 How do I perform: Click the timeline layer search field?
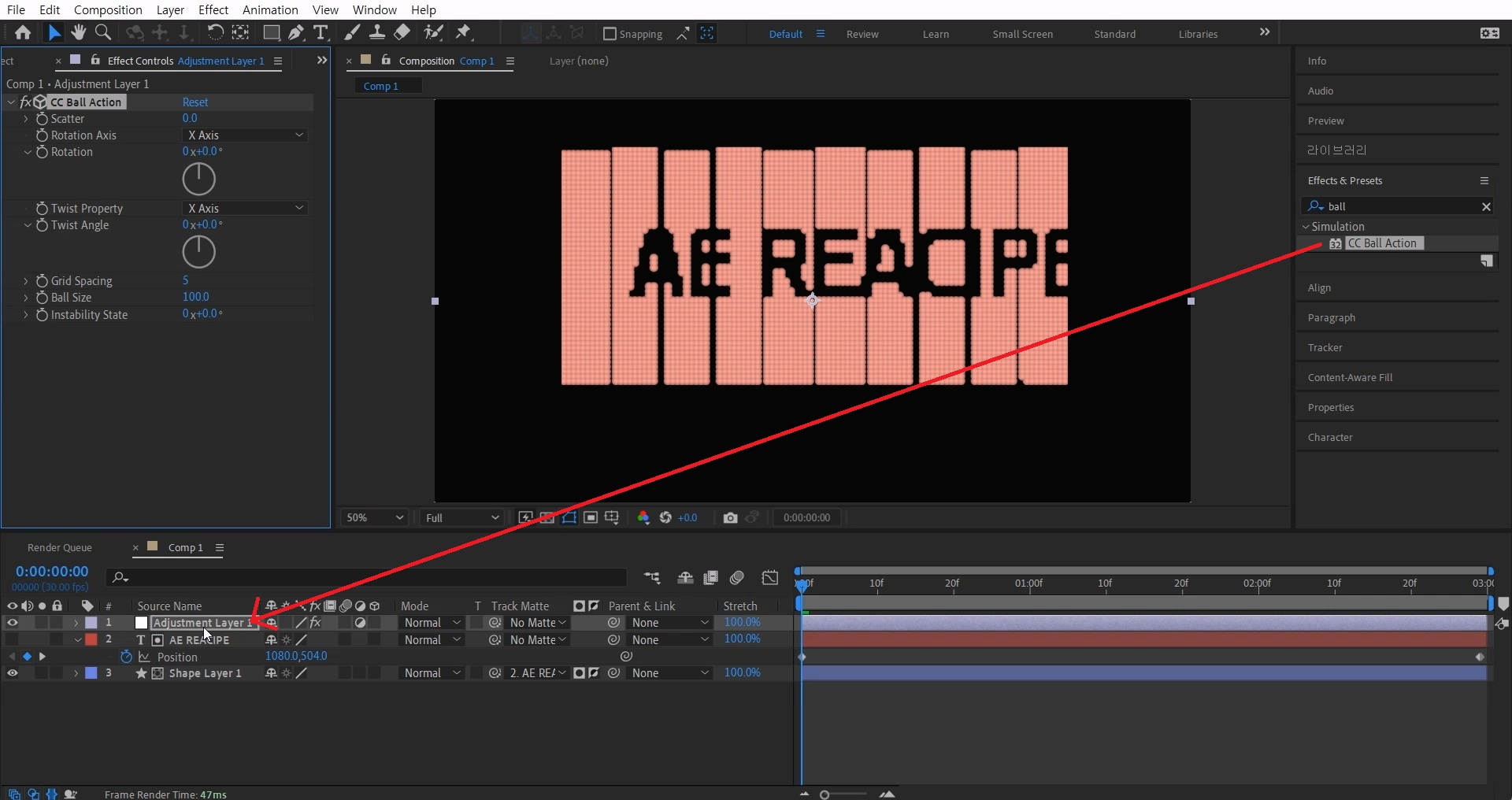(366, 578)
